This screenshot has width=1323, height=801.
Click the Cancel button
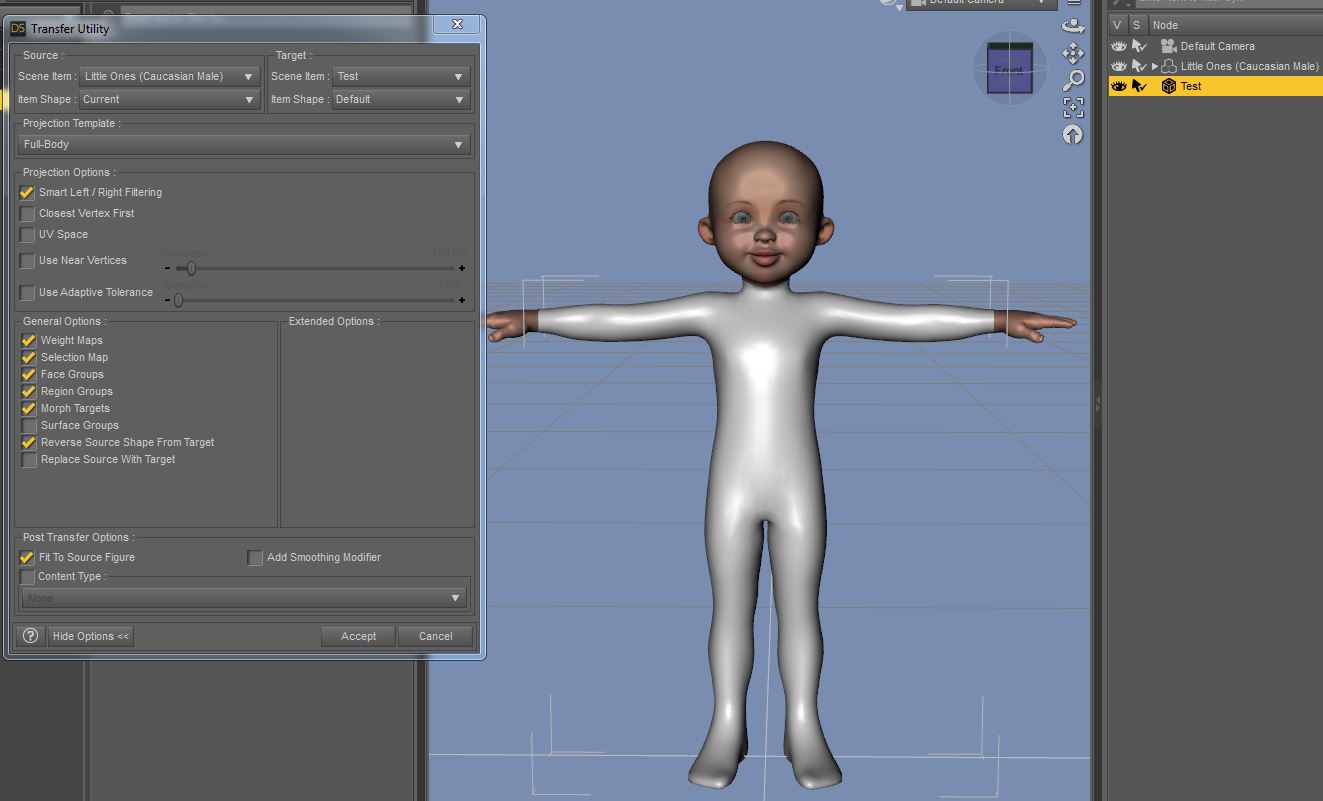(435, 636)
